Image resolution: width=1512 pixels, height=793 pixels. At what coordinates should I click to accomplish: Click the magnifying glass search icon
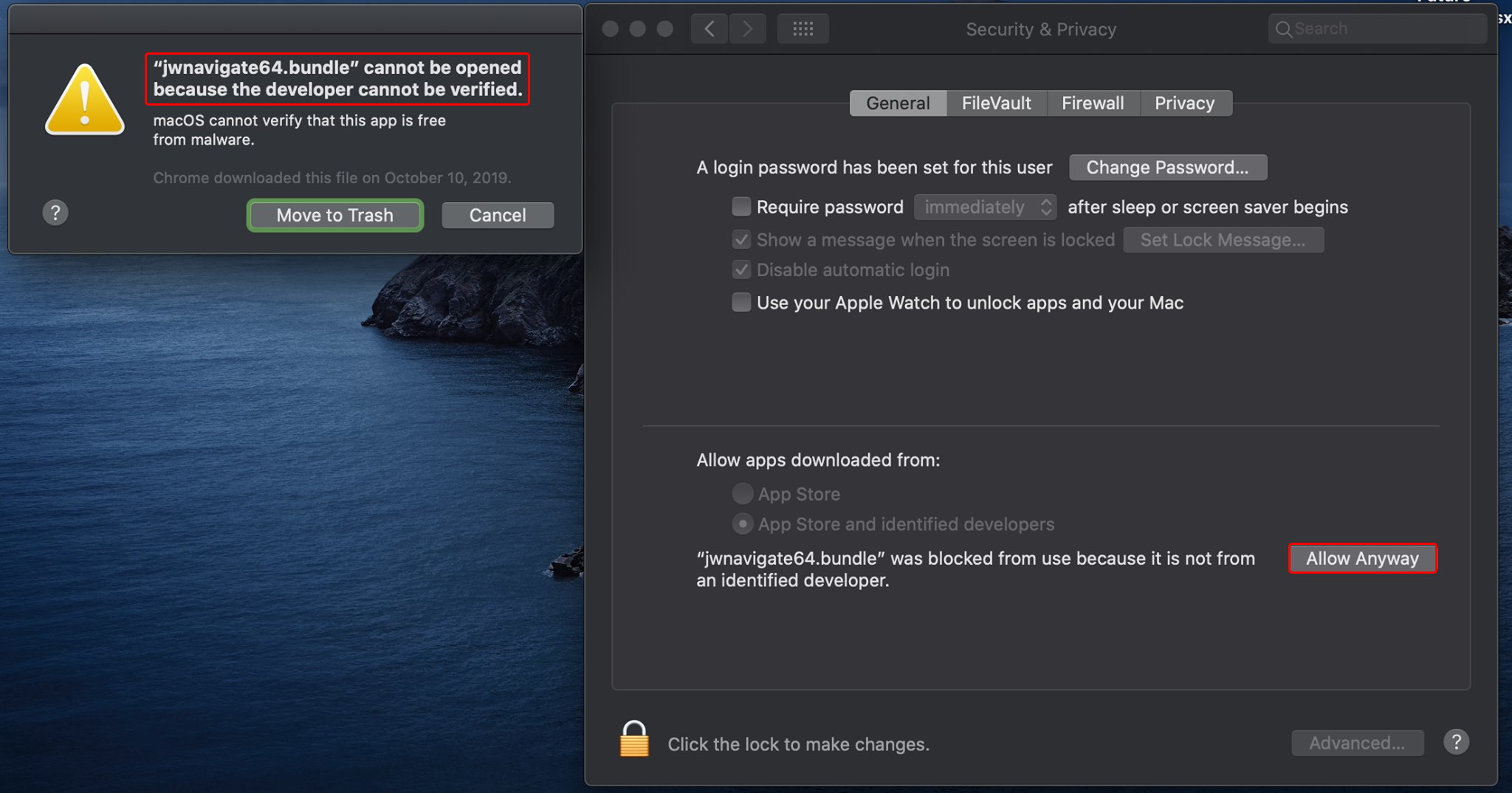click(1283, 29)
